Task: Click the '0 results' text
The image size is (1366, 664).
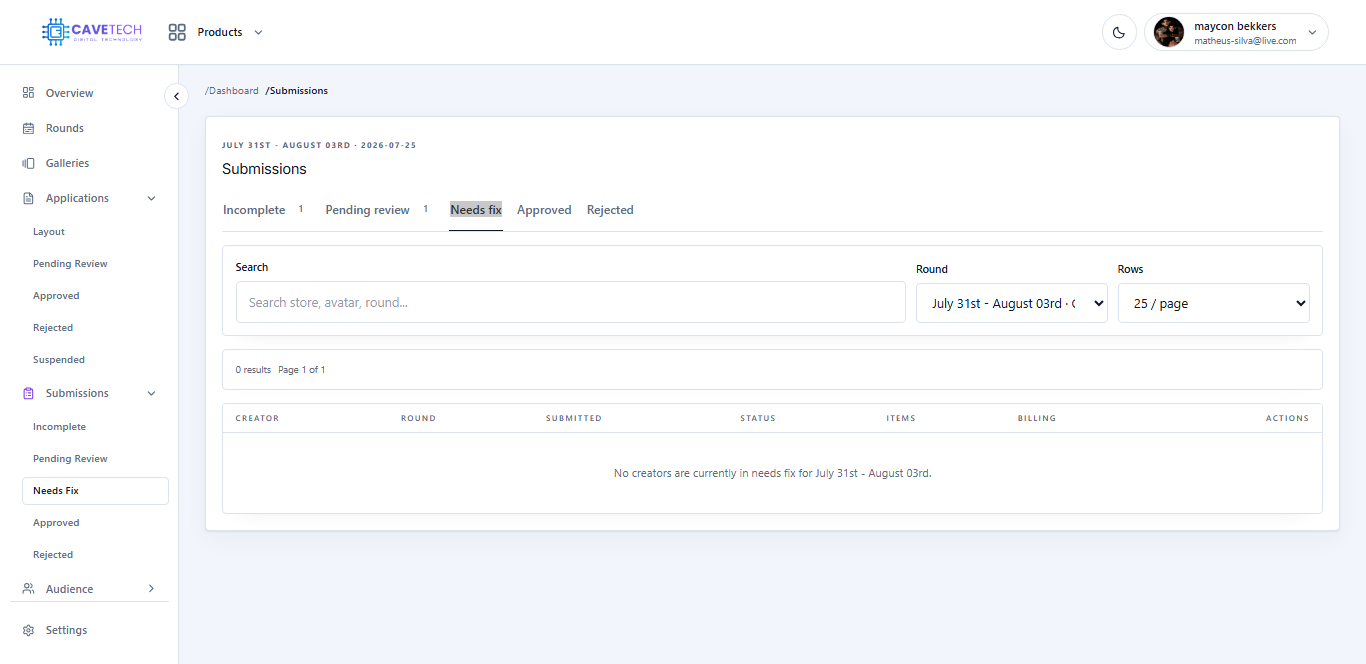Action: pyautogui.click(x=253, y=370)
